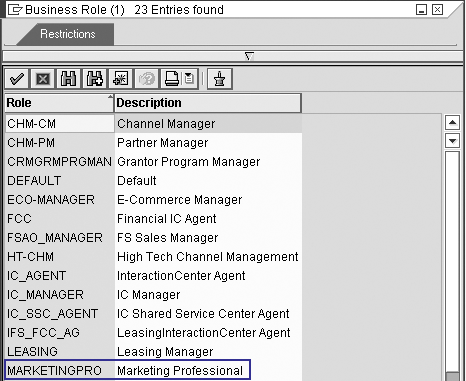This screenshot has width=466, height=381.
Task: Click the Description column header
Action: (208, 103)
